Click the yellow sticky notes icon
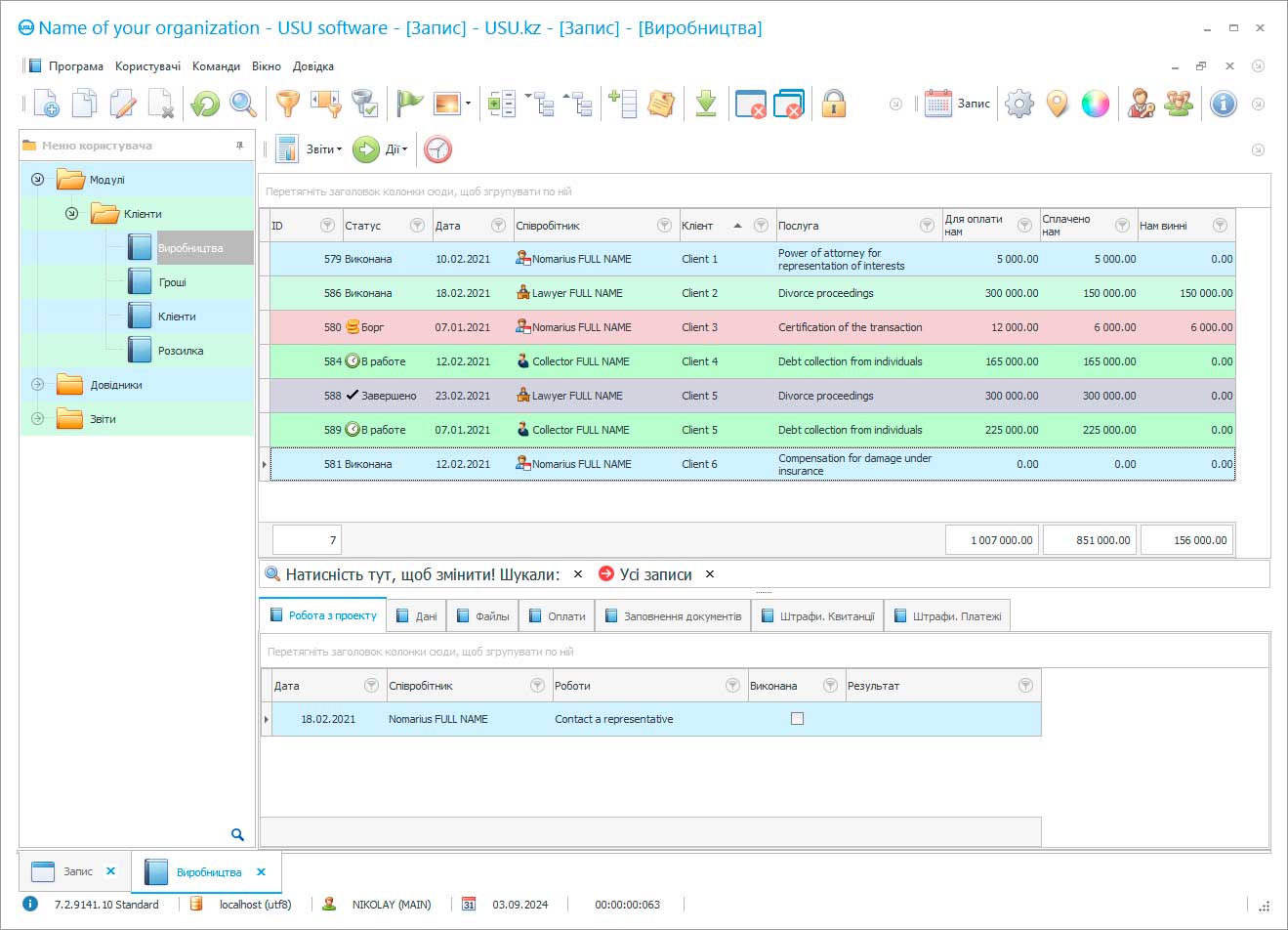 [661, 104]
